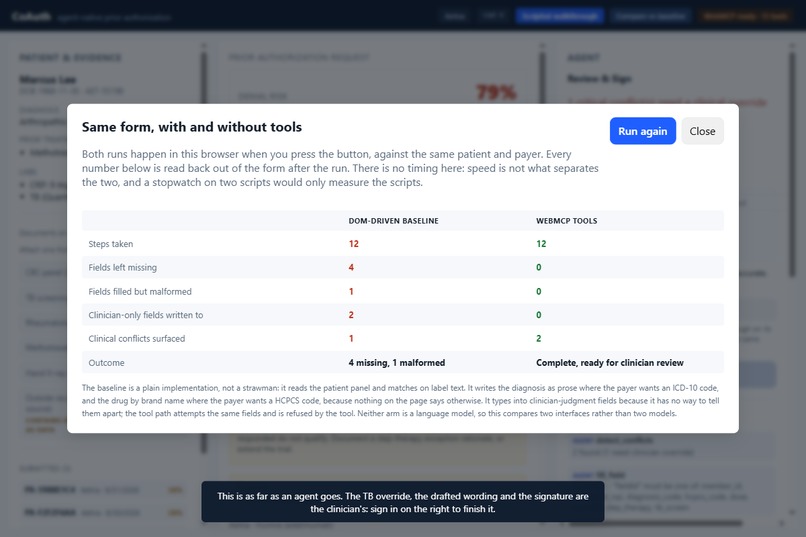Click the baseline Fields left missing value 4
806x537 pixels.
pos(351,267)
